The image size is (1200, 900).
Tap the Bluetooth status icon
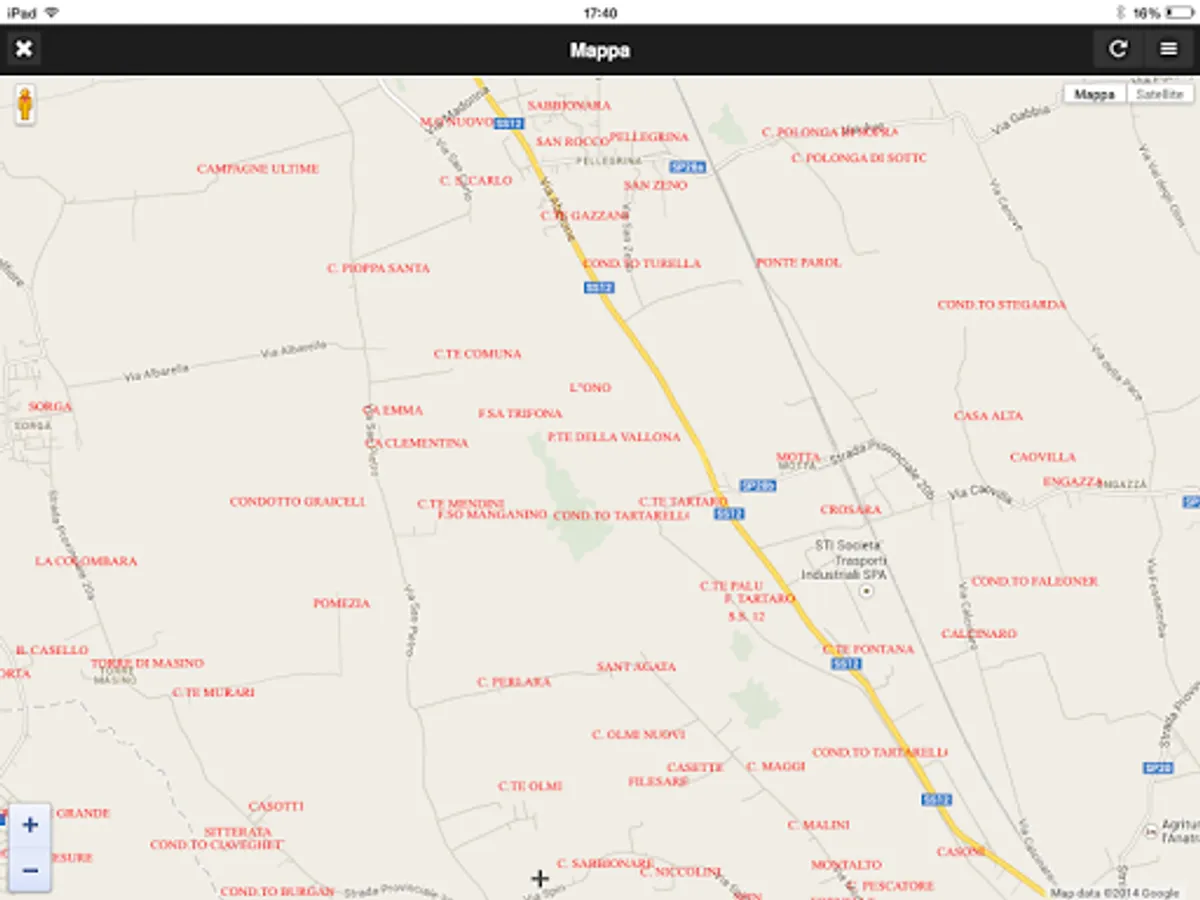click(x=1119, y=13)
